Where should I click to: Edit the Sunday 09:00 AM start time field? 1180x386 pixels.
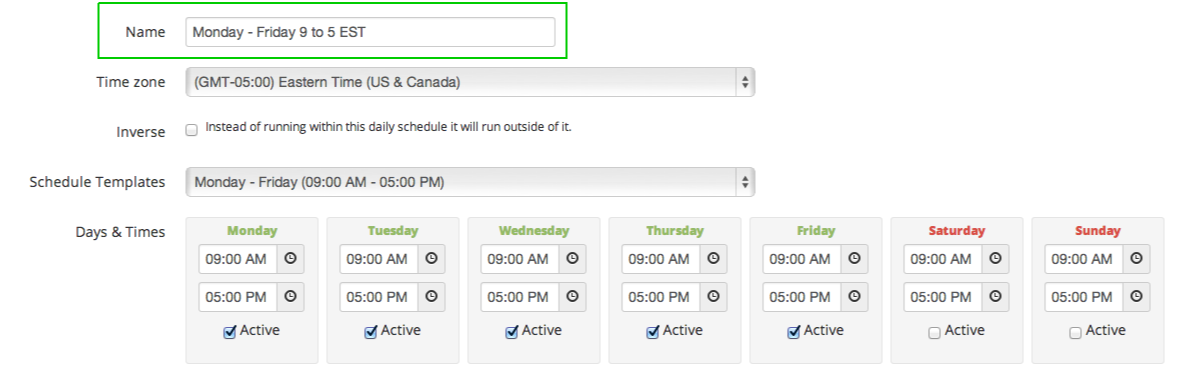point(1084,259)
